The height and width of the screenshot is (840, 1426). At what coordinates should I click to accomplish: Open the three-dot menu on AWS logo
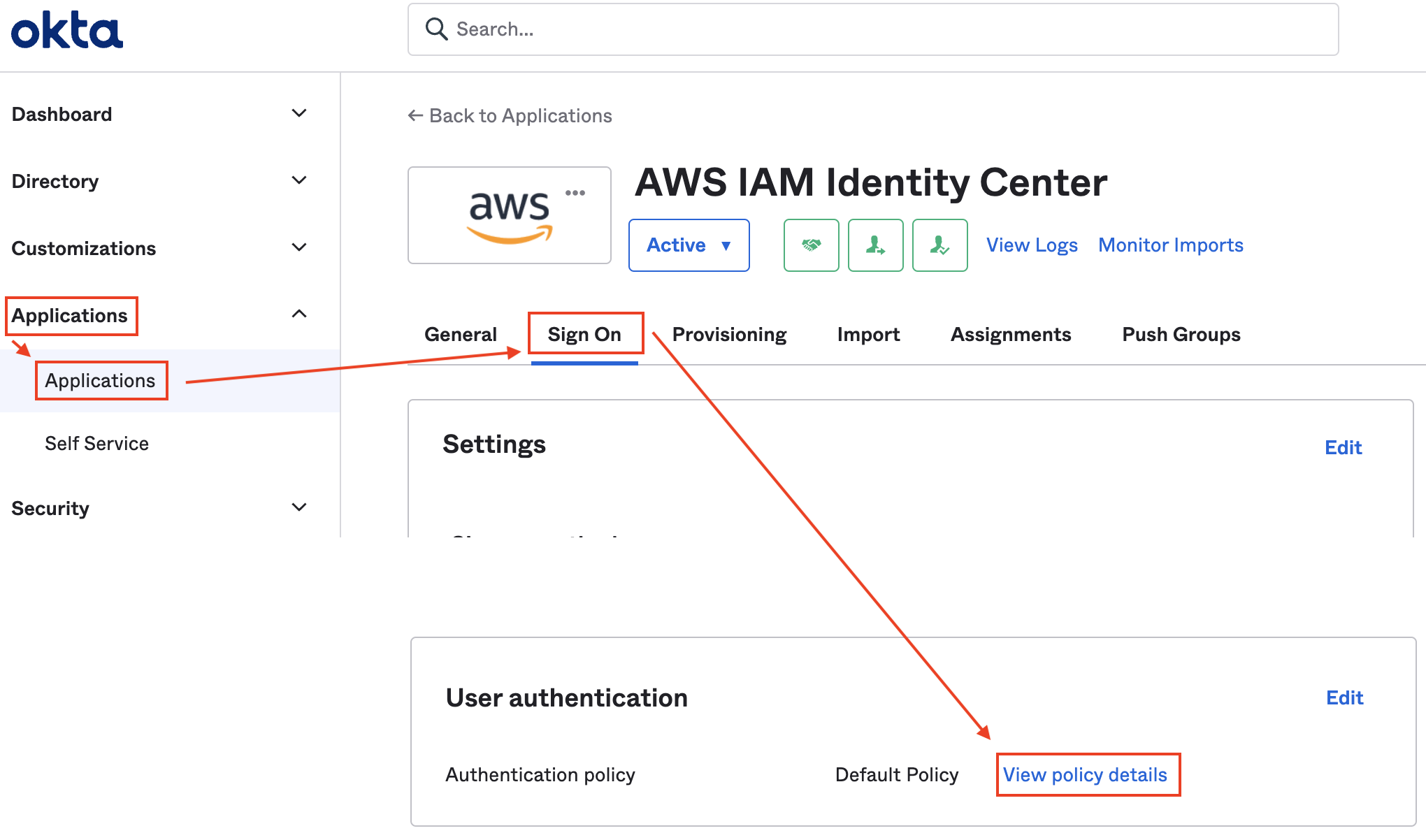575,193
